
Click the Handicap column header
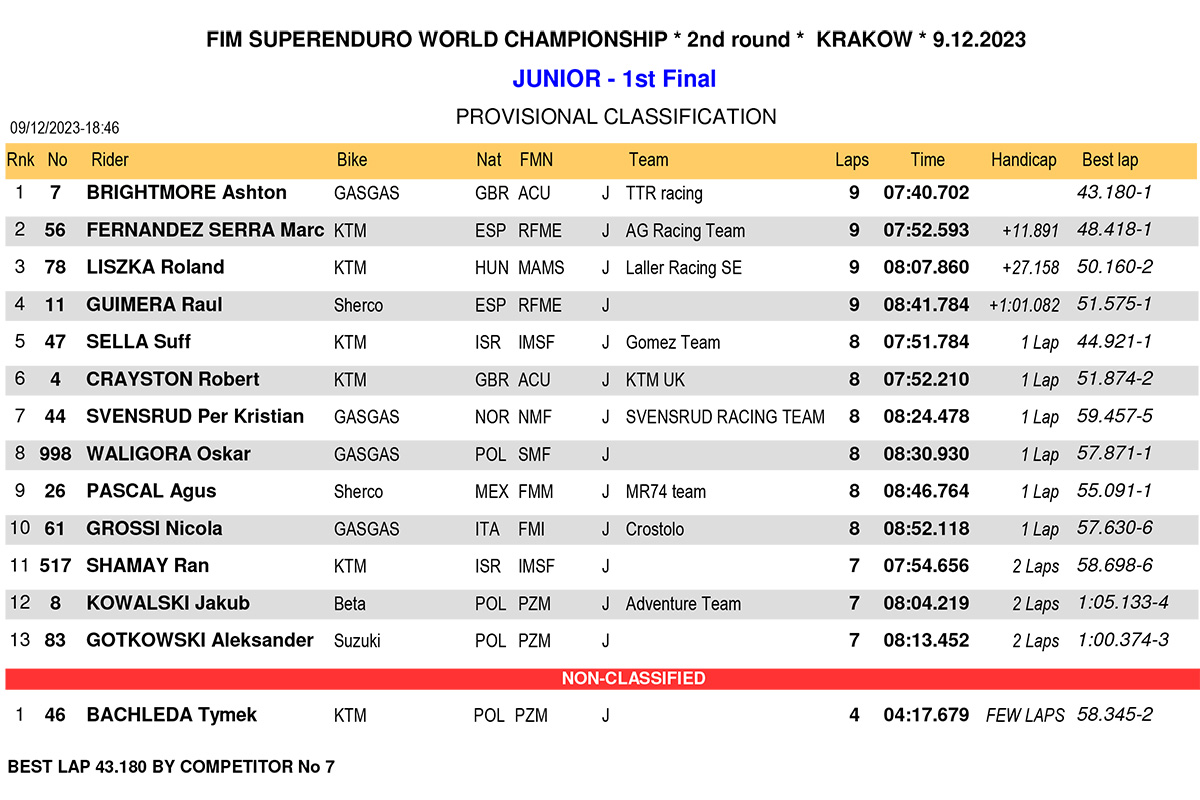click(1024, 160)
